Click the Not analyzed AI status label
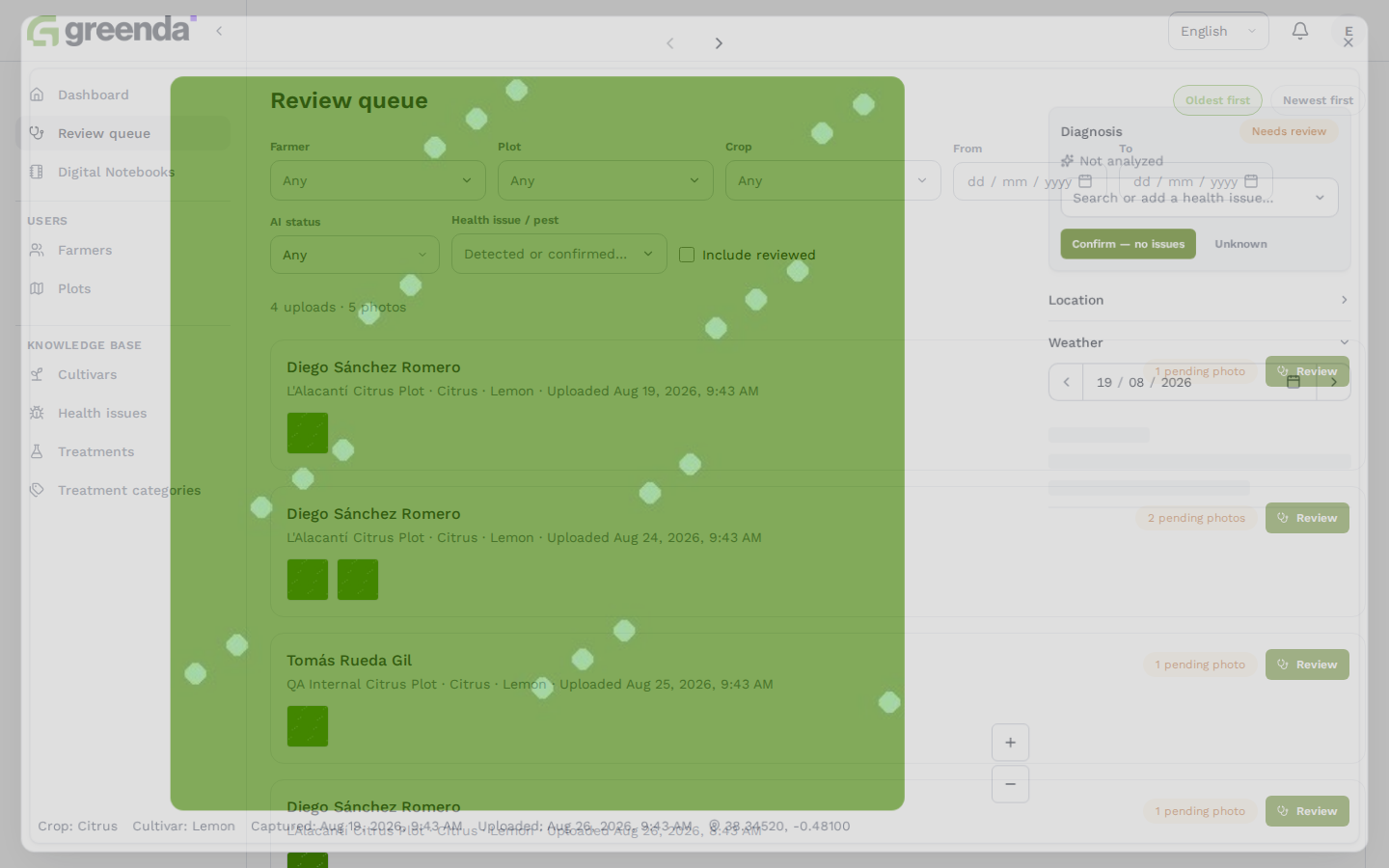The height and width of the screenshot is (868, 1389). [1112, 161]
